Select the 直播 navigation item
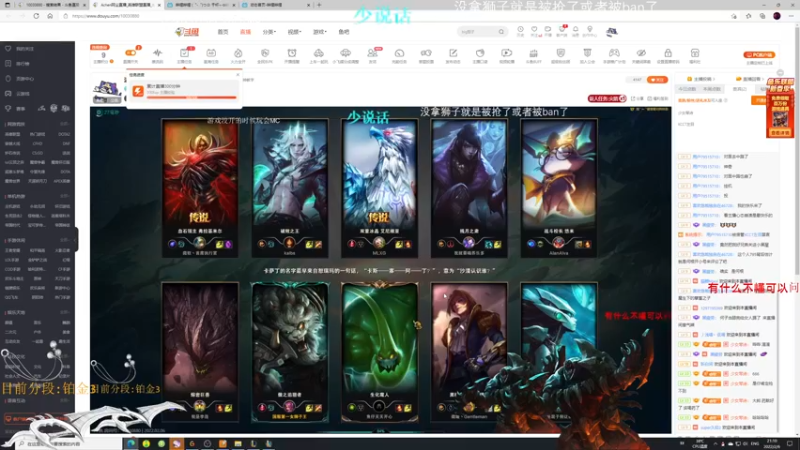This screenshot has width=800, height=450. click(245, 32)
